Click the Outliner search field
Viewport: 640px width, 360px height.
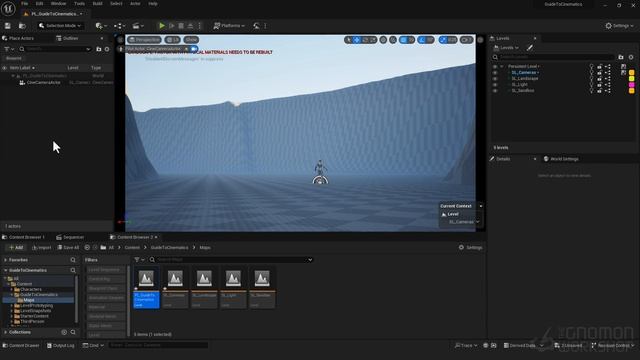[x=55, y=49]
